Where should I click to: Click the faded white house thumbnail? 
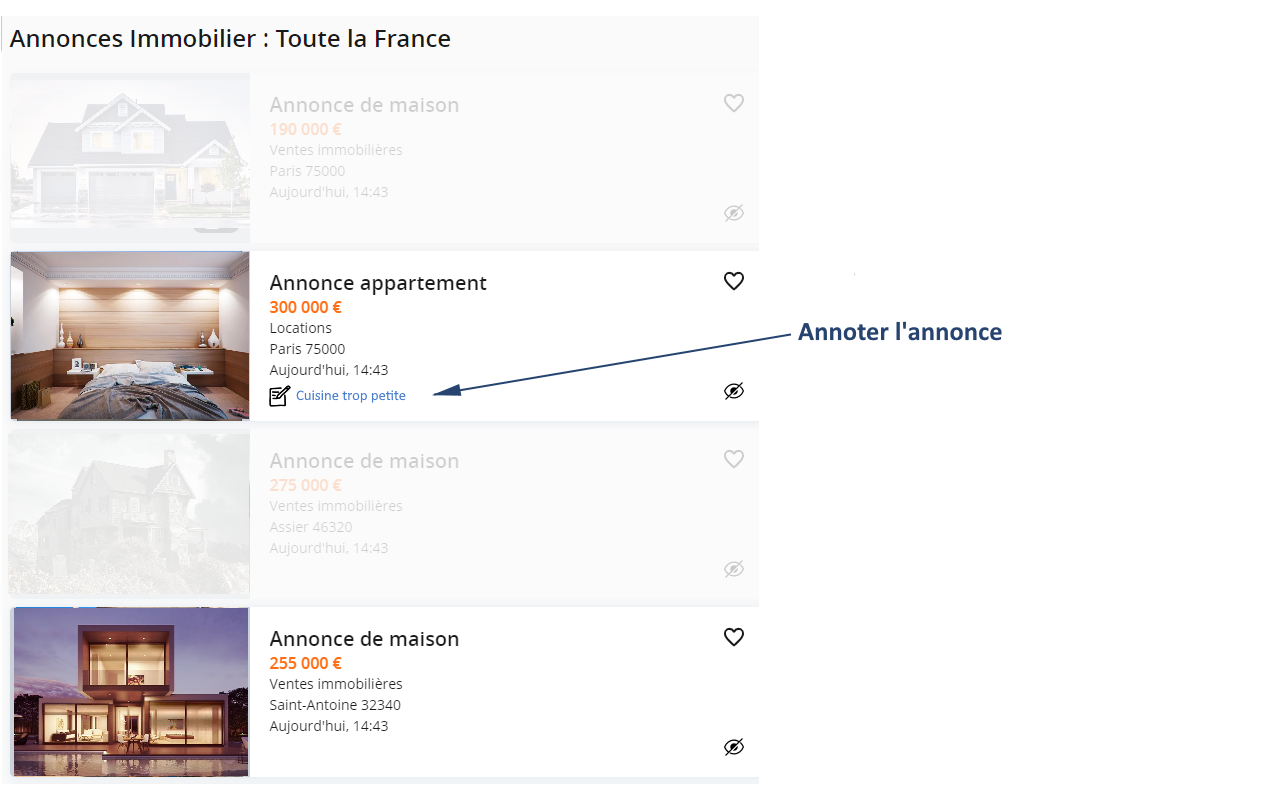[x=130, y=152]
